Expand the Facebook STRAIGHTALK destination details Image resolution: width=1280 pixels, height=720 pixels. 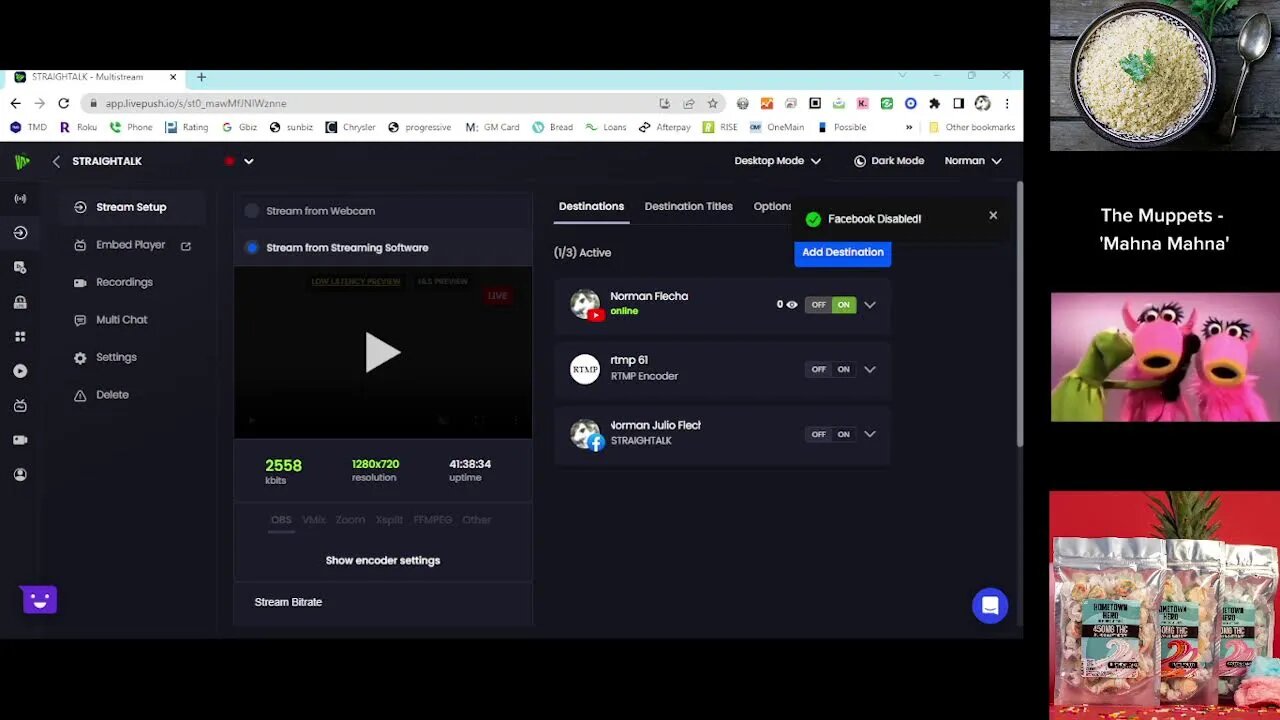[x=870, y=434]
